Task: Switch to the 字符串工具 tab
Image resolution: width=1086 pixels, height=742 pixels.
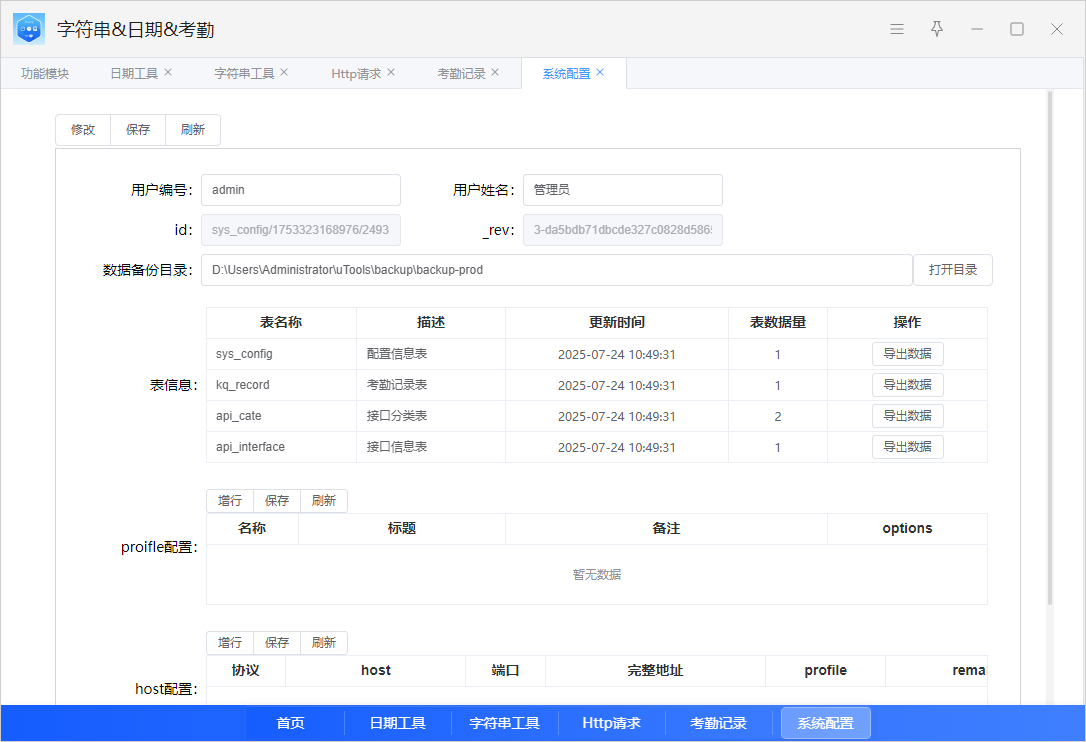Action: tap(244, 73)
